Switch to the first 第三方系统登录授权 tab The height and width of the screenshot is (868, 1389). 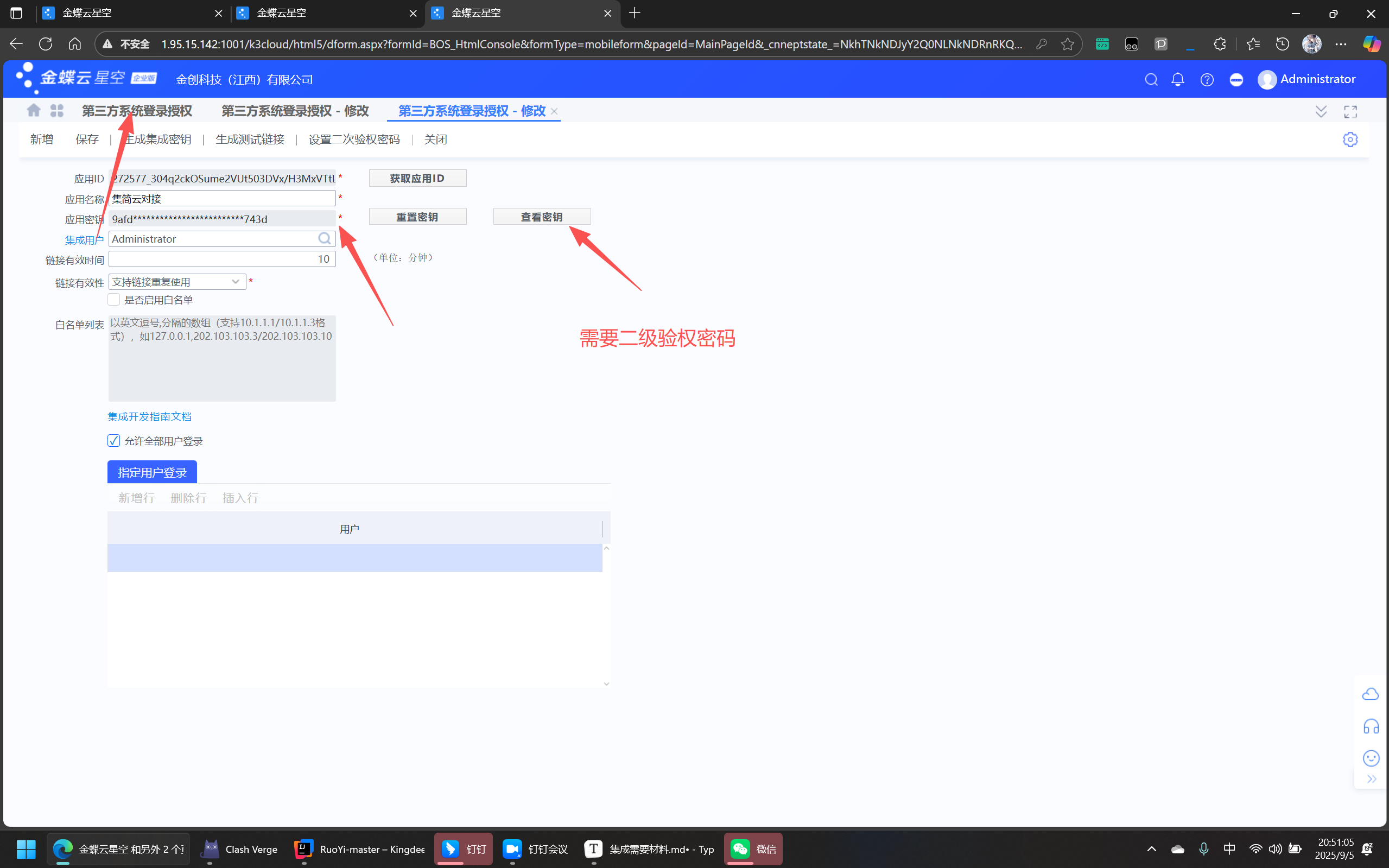click(137, 111)
